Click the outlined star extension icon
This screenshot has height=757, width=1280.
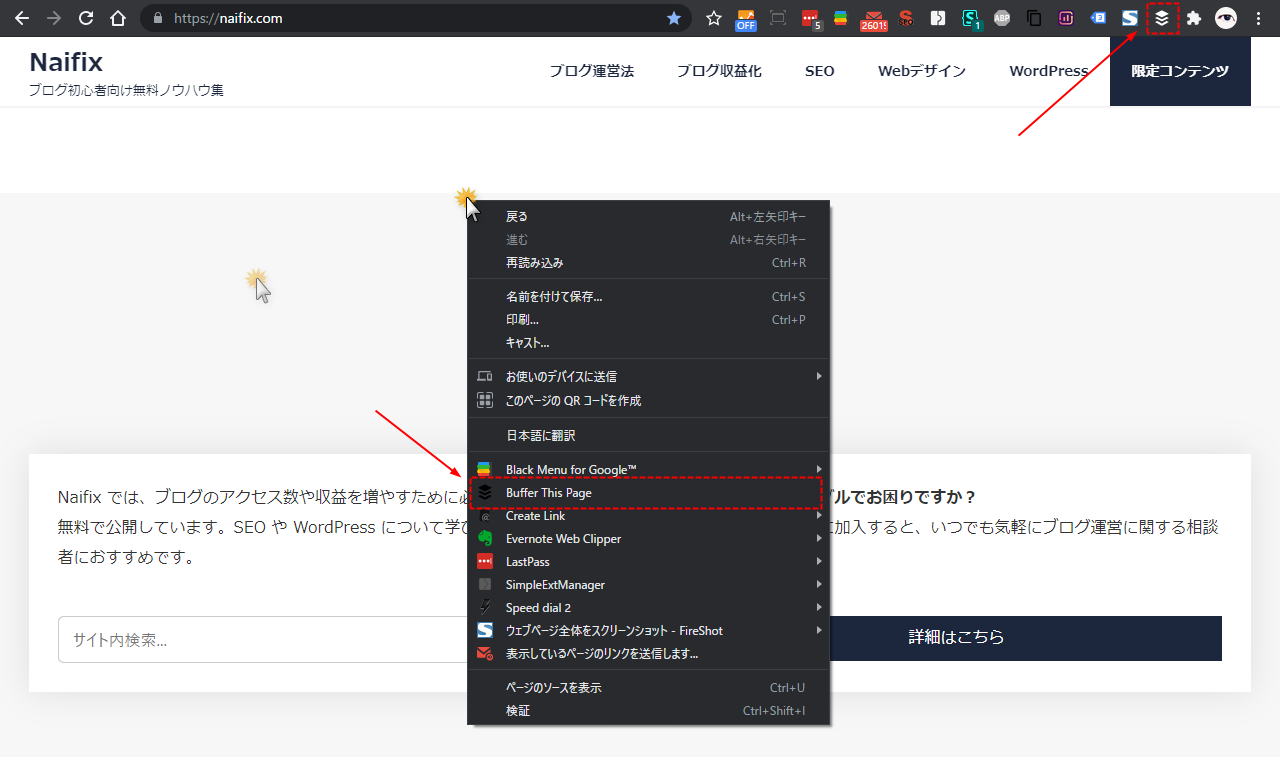coord(714,18)
